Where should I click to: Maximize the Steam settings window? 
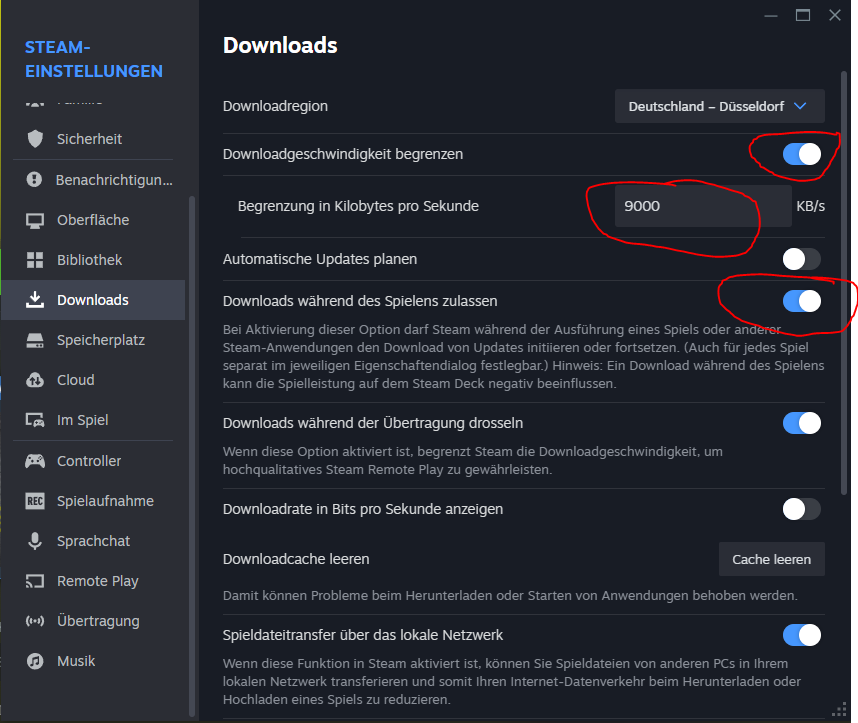[x=803, y=15]
